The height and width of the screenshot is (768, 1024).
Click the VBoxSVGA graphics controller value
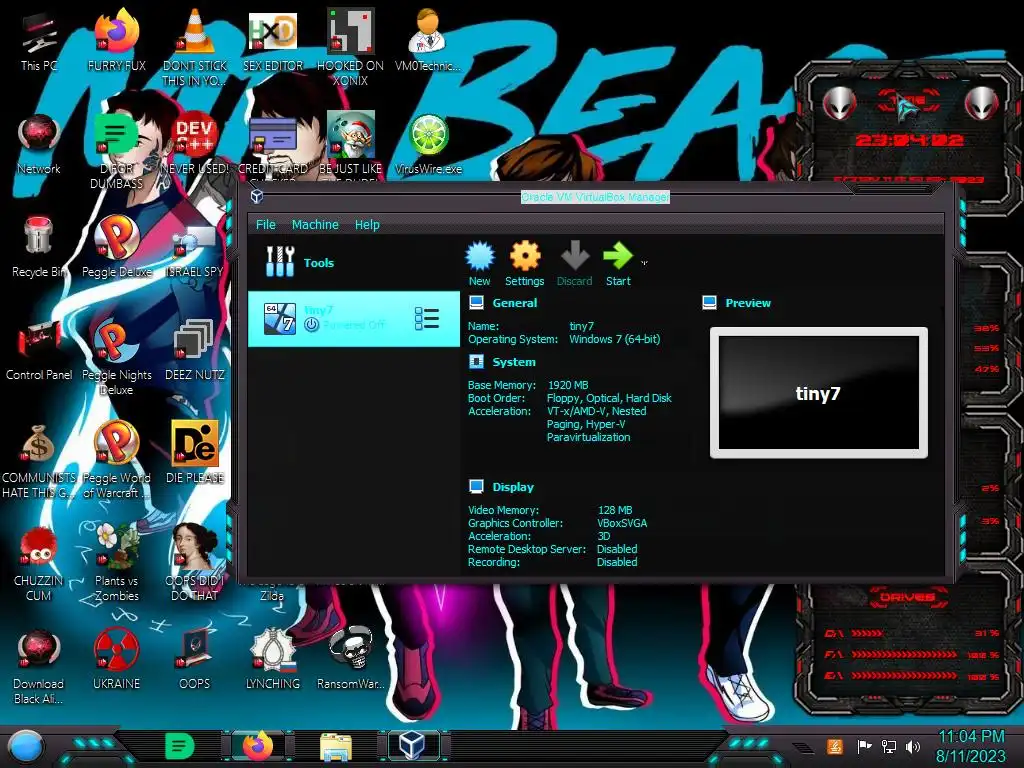point(622,523)
